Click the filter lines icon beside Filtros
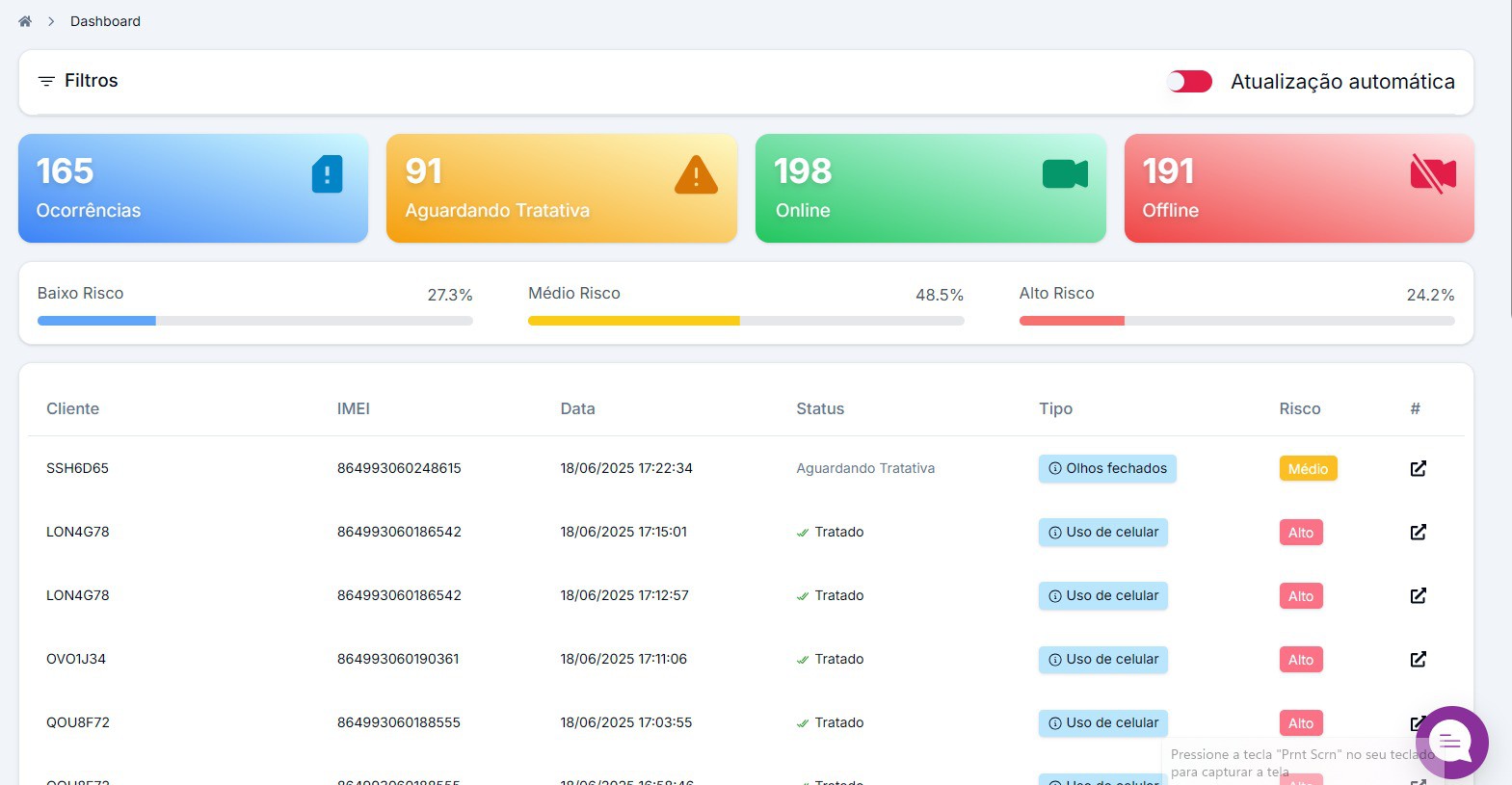 click(x=46, y=81)
